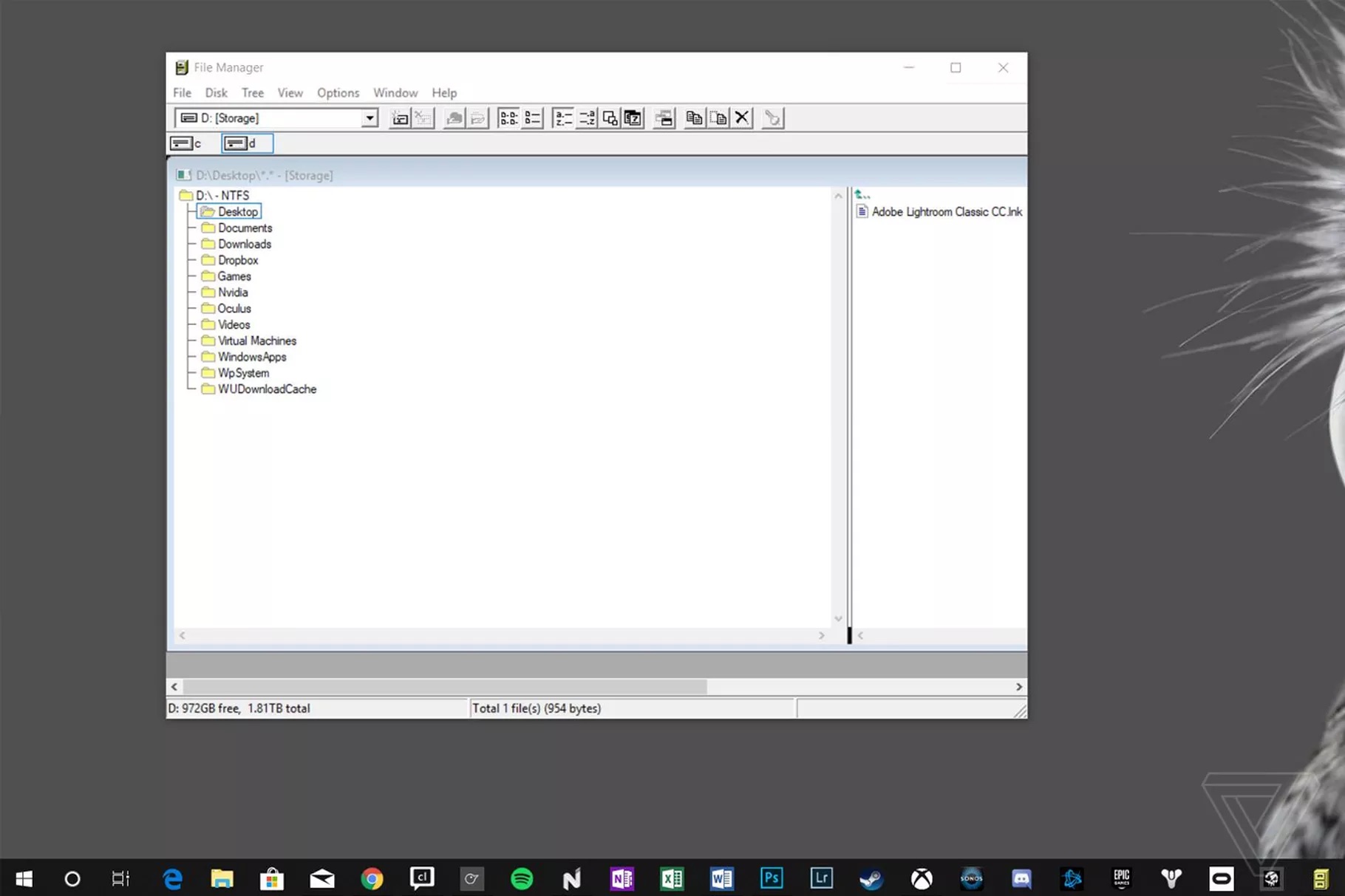Sort files Z to A via toolbar icon
1345x896 pixels.
[586, 117]
